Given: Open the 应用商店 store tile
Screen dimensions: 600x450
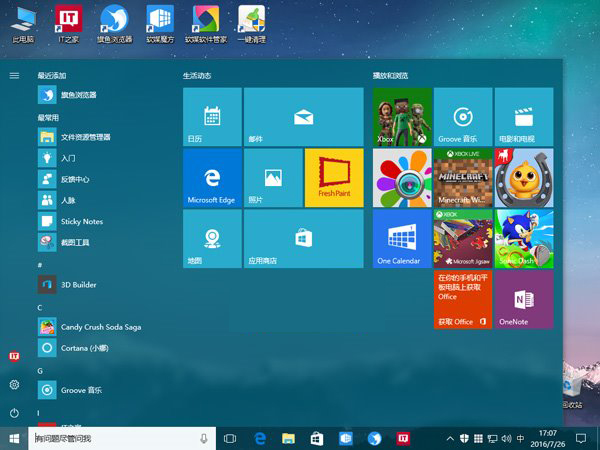Looking at the screenshot, I should tap(303, 238).
